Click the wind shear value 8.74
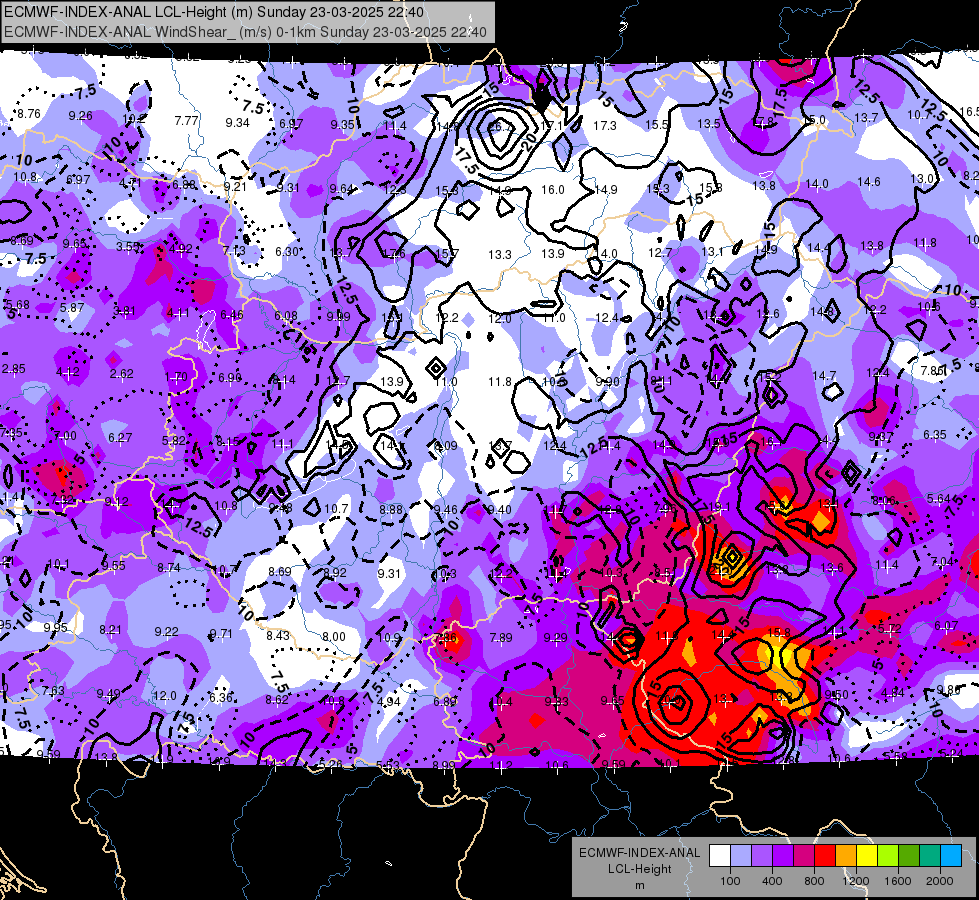Screen dimensions: 979x900 pyautogui.click(x=169, y=568)
